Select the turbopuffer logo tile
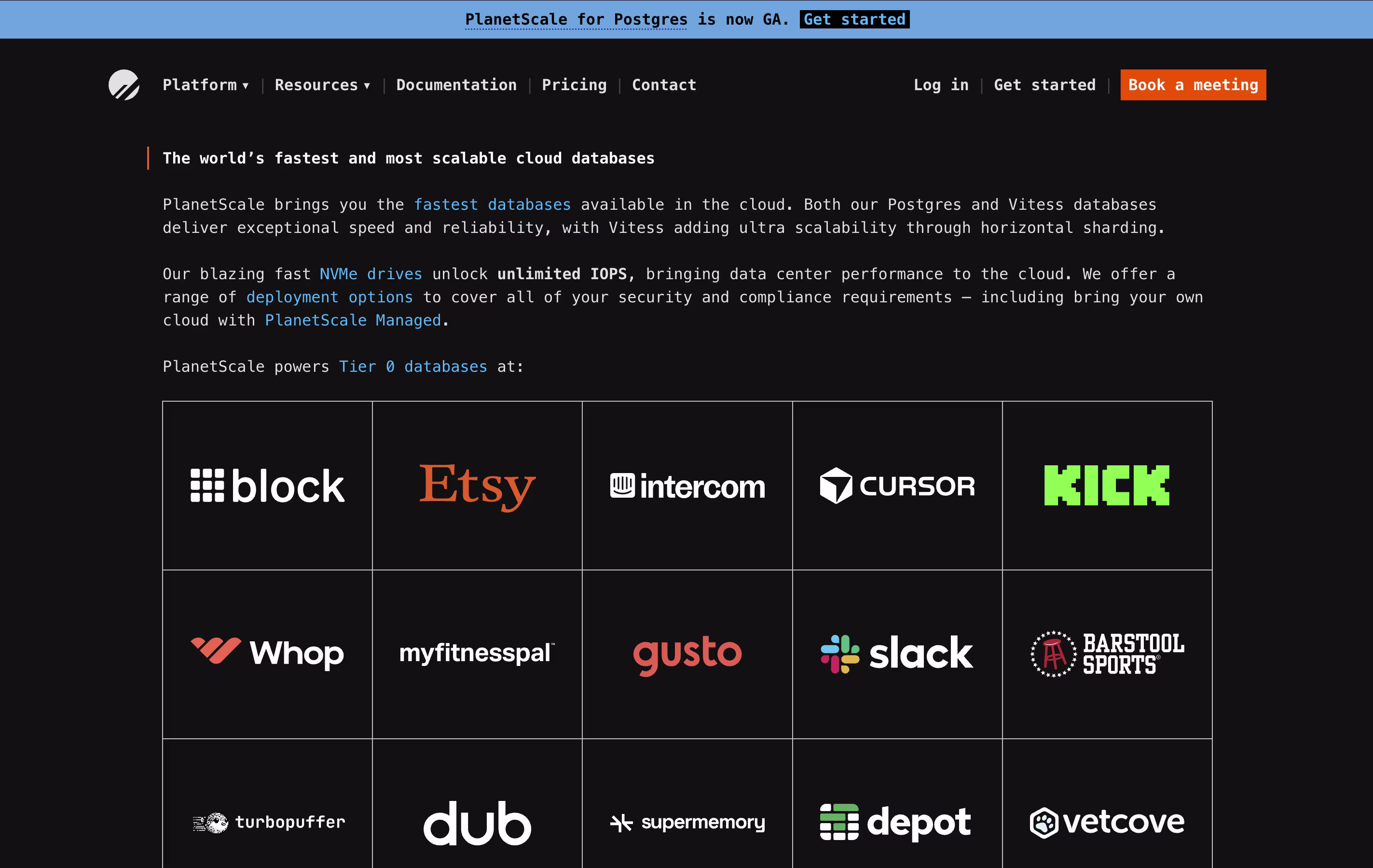The image size is (1373, 868). click(267, 803)
